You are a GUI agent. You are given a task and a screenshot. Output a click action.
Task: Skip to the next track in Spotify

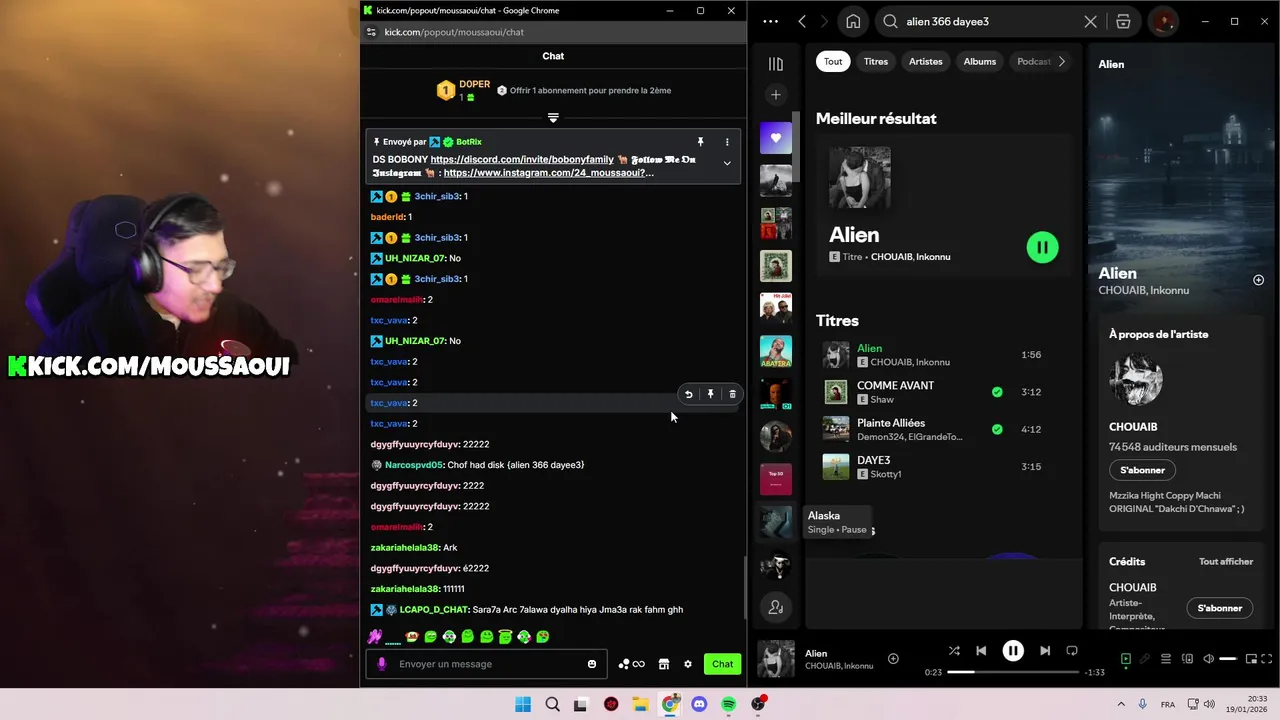coord(1045,650)
